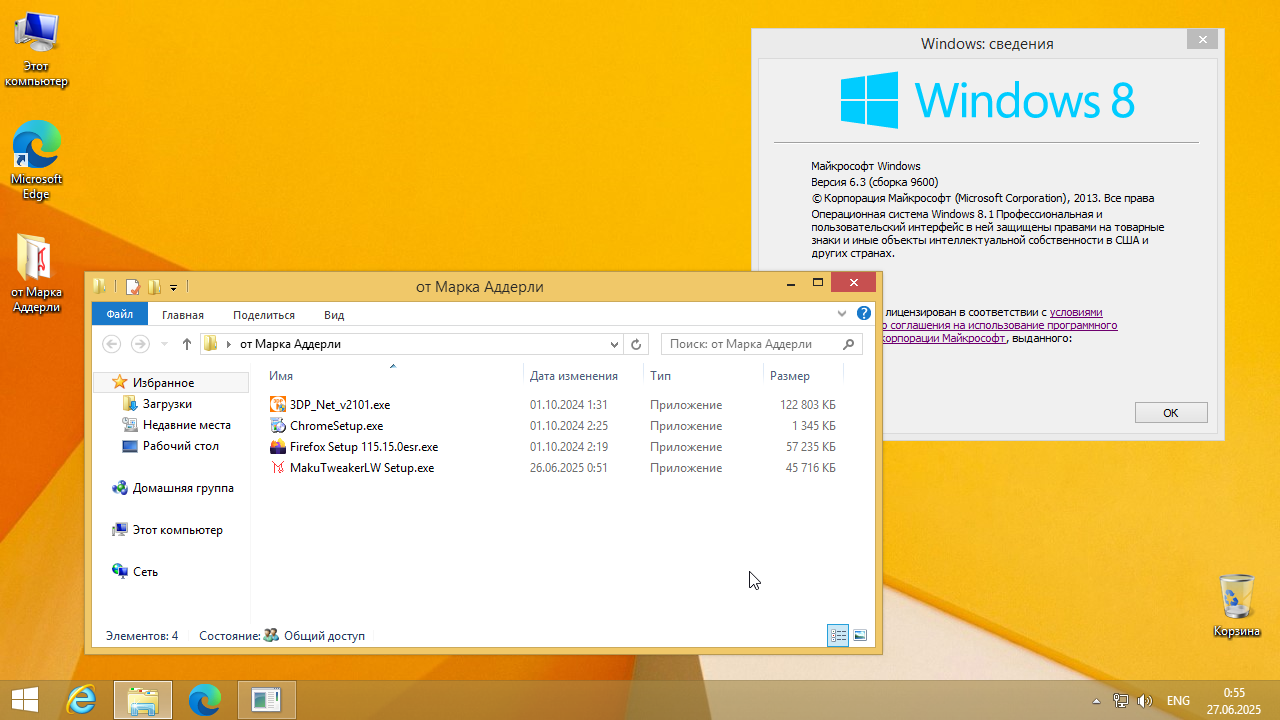Open Microsoft Edge from the taskbar

click(205, 700)
